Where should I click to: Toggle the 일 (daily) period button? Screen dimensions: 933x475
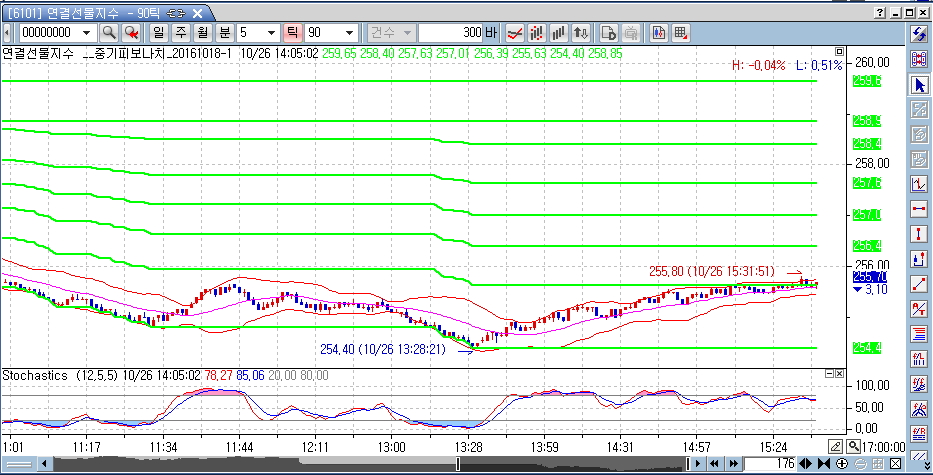pos(158,32)
